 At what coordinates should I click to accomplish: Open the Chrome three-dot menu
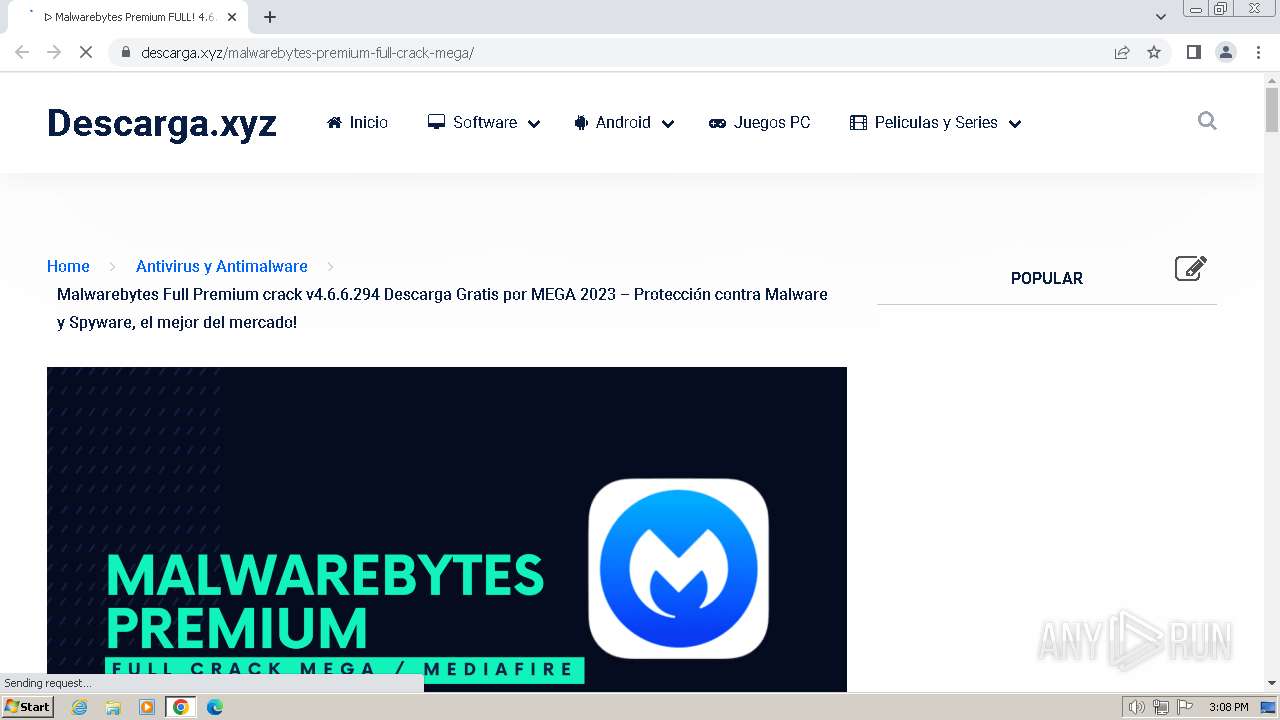coord(1259,52)
